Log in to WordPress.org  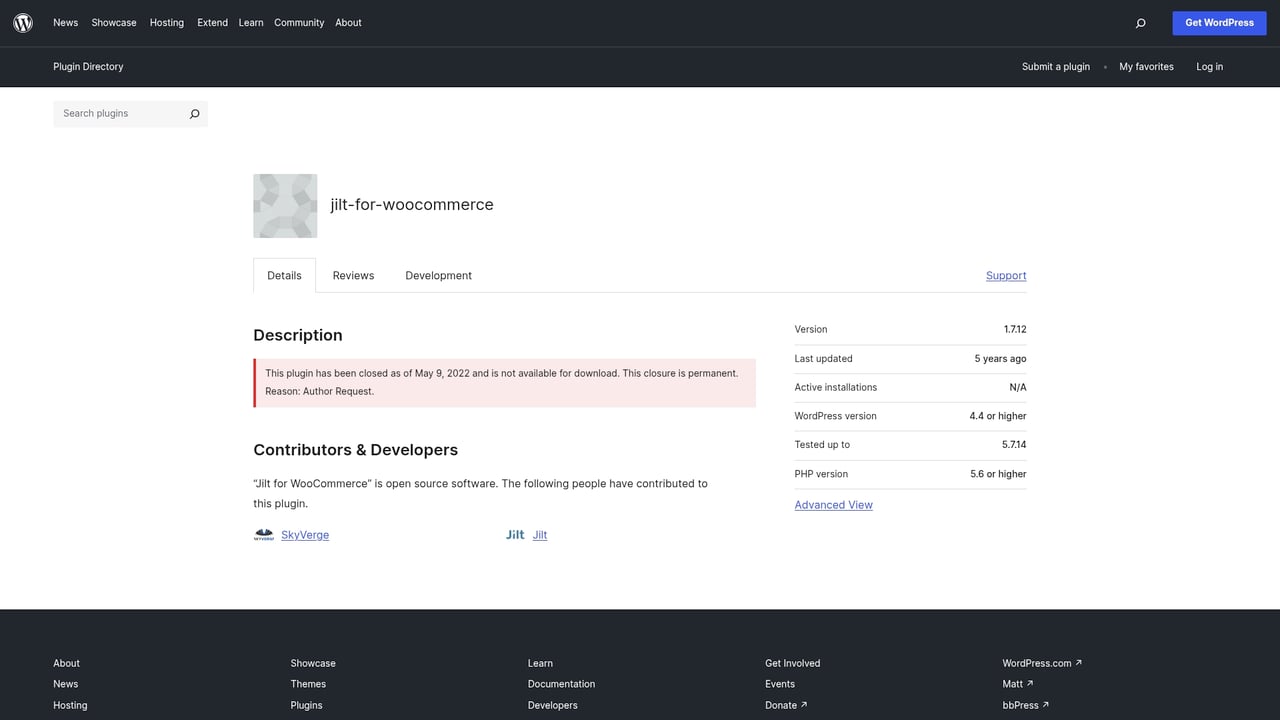pos(1209,66)
